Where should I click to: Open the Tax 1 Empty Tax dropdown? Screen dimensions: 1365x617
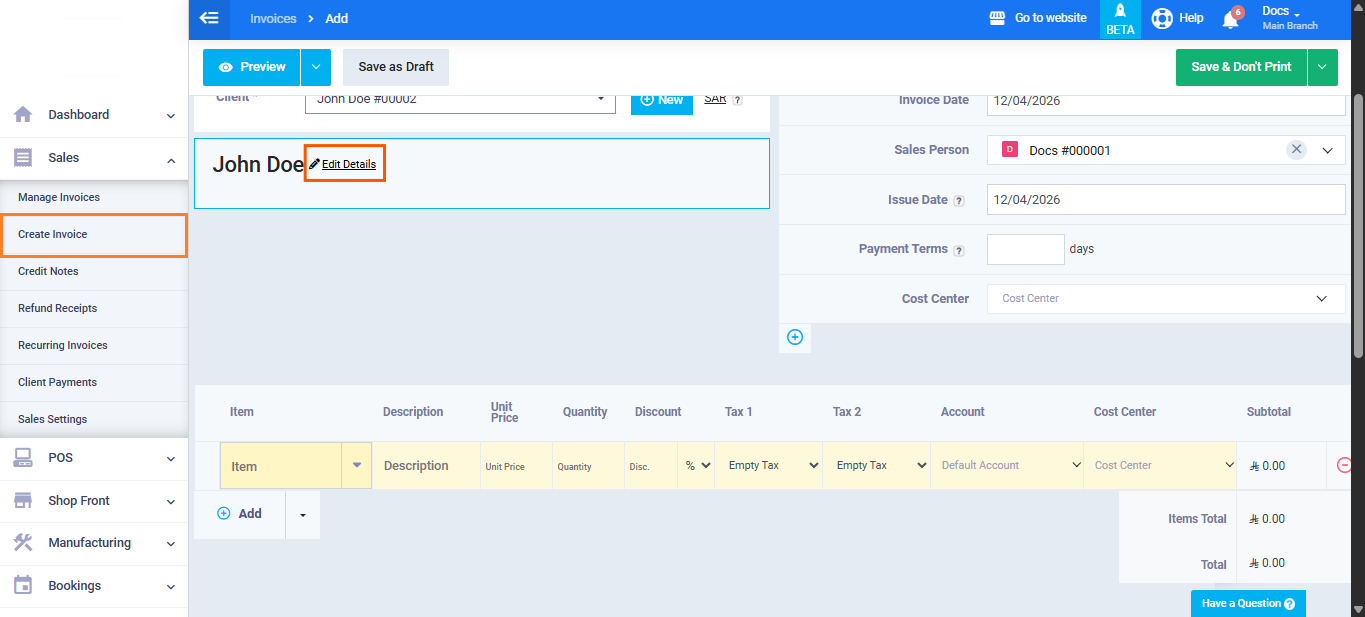click(x=768, y=465)
